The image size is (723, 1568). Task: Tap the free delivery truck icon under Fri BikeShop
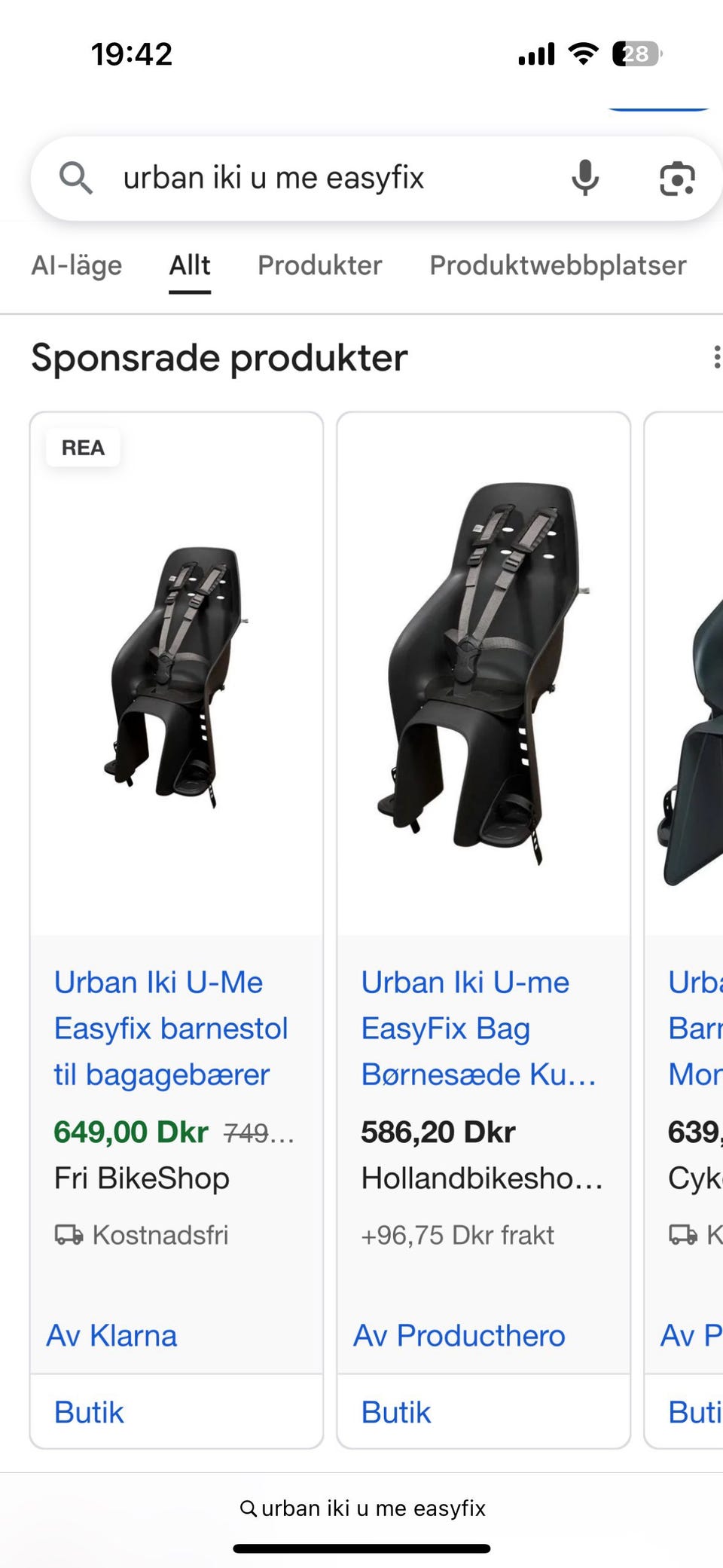69,1235
